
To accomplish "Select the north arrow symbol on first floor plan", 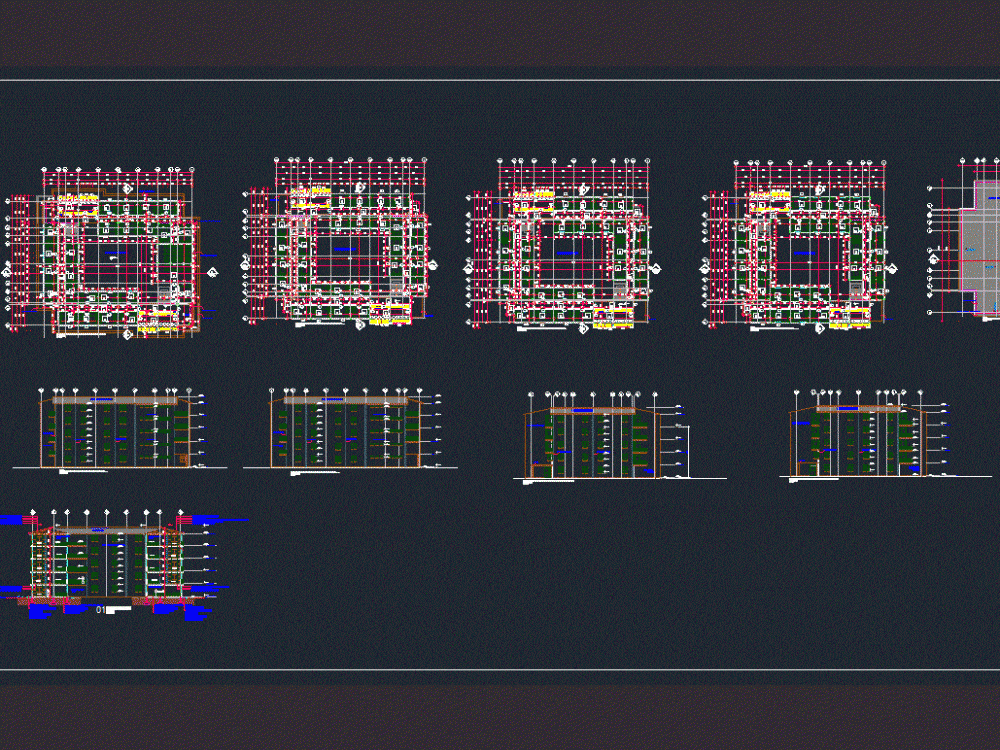I will pos(127,188).
